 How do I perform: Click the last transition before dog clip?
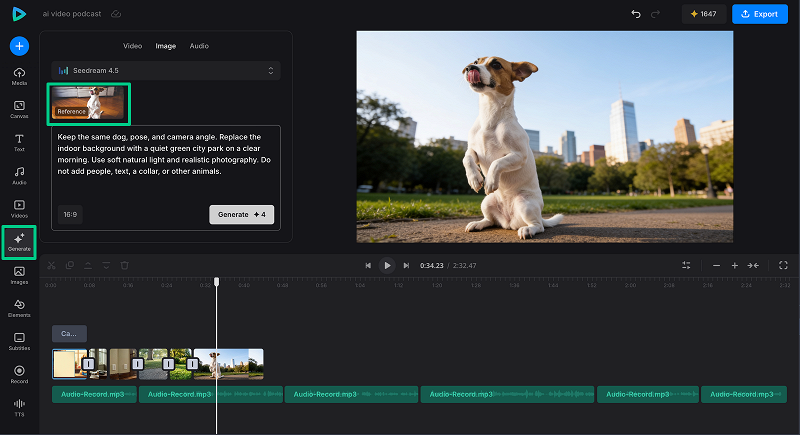(192, 364)
